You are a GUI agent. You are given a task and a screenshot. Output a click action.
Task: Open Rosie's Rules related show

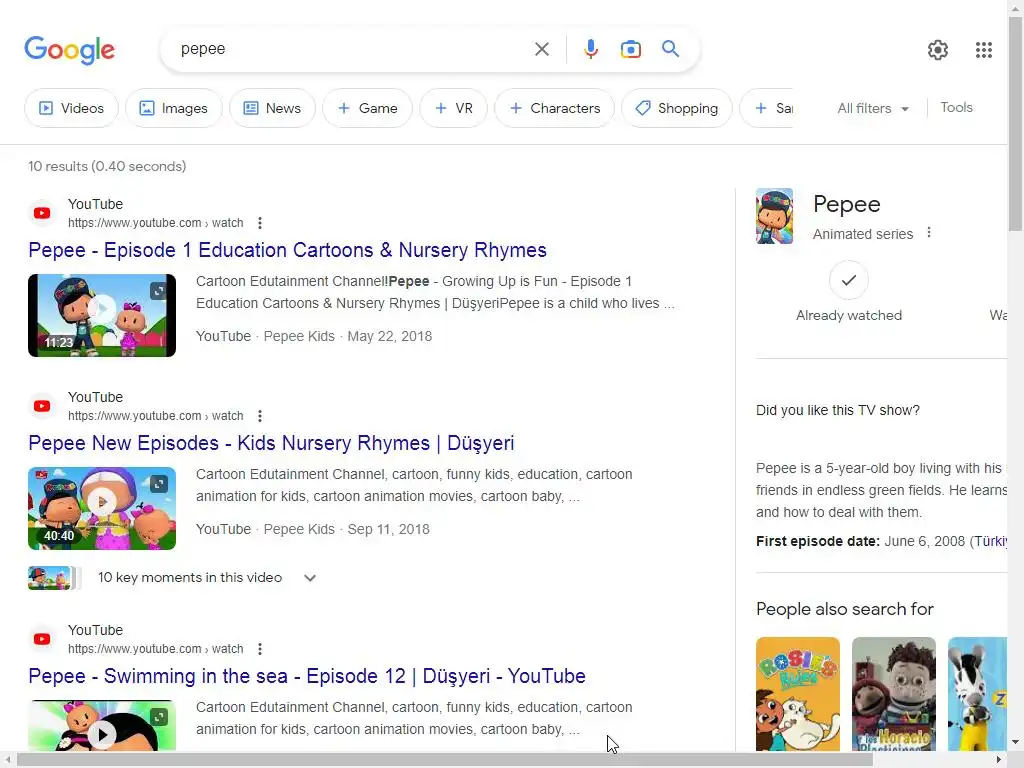coord(798,694)
